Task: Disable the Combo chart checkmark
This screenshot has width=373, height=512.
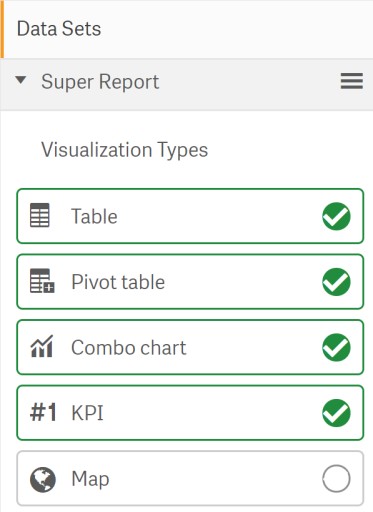Action: (336, 347)
